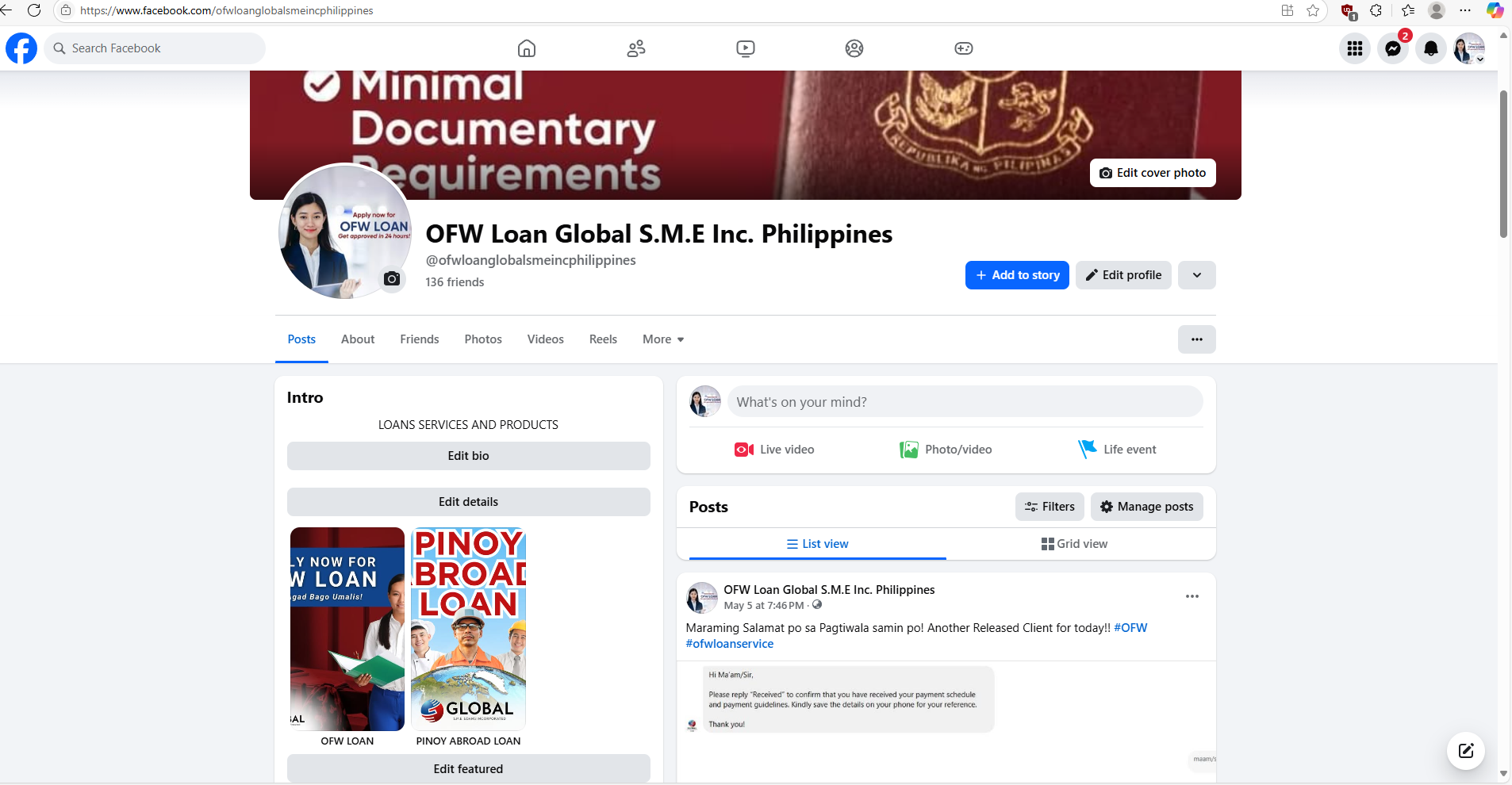This screenshot has width=1512, height=785.
Task: Open the Groups icon in top navigation
Action: pos(854,48)
